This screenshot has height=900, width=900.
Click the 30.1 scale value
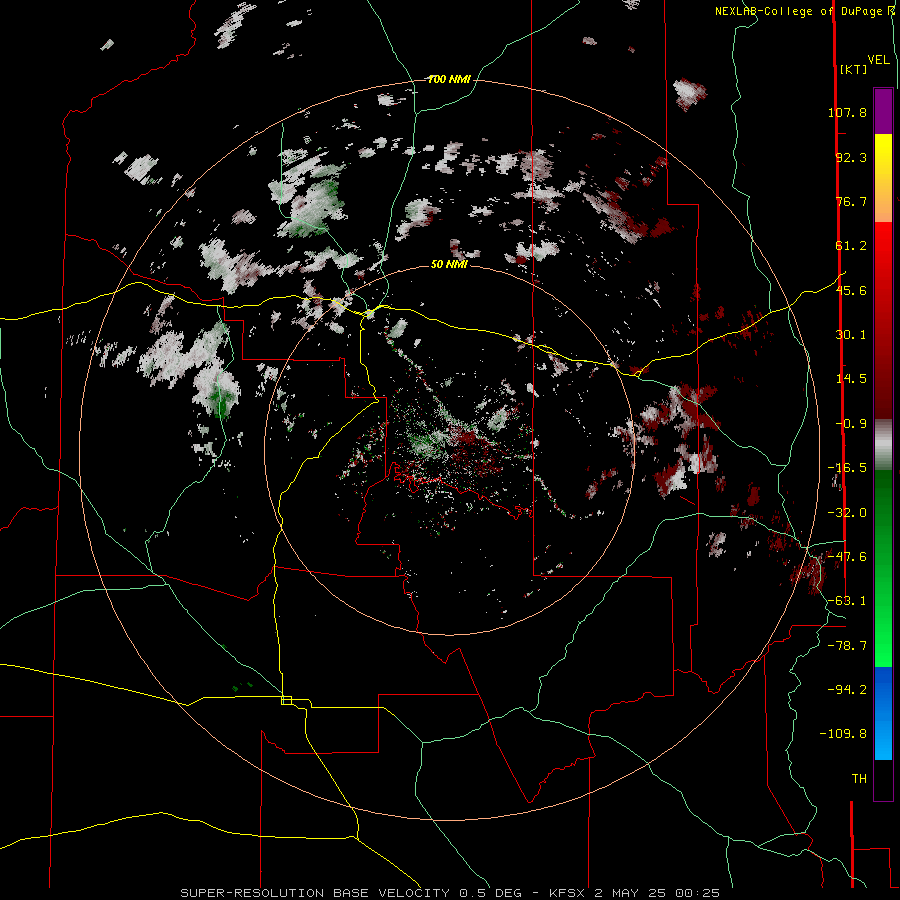tap(851, 335)
